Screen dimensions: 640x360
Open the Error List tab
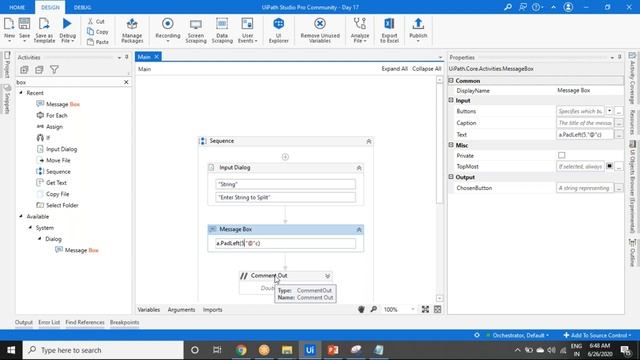49,322
